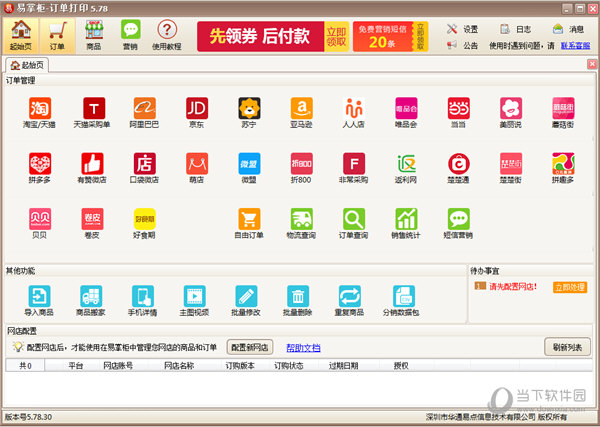The width and height of the screenshot is (600, 427).
Task: Open the 亚马逊 Amazon icon
Action: 302,108
